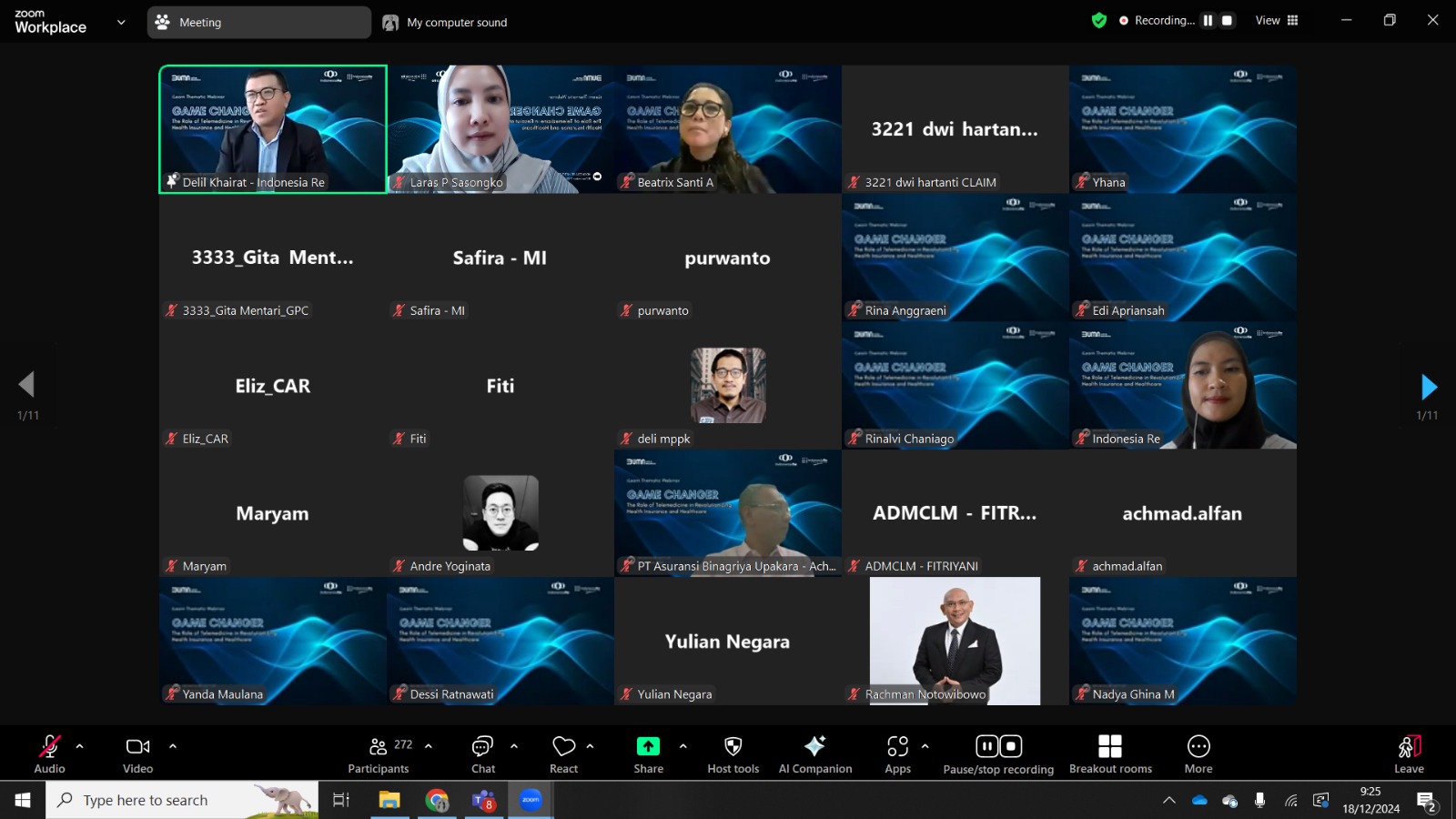
Task: Open the More options button
Action: [1198, 755]
